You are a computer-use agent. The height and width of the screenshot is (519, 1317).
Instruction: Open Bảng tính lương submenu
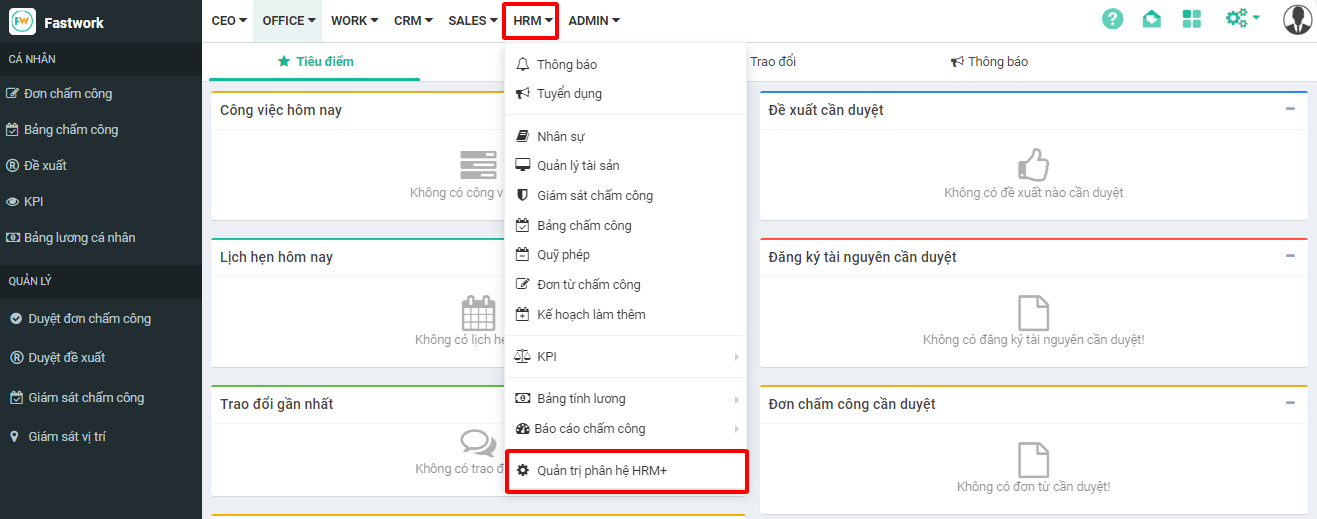point(625,399)
